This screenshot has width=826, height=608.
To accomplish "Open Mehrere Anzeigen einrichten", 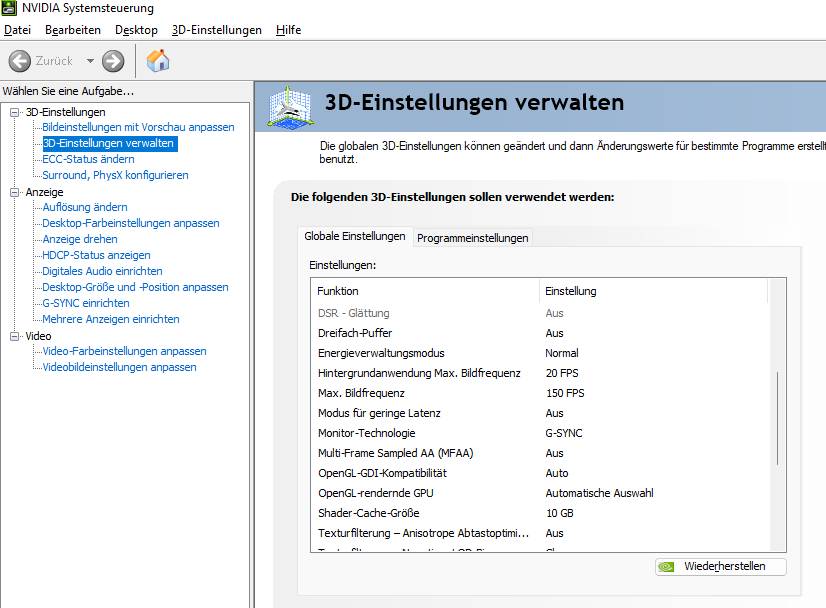I will click(x=111, y=319).
